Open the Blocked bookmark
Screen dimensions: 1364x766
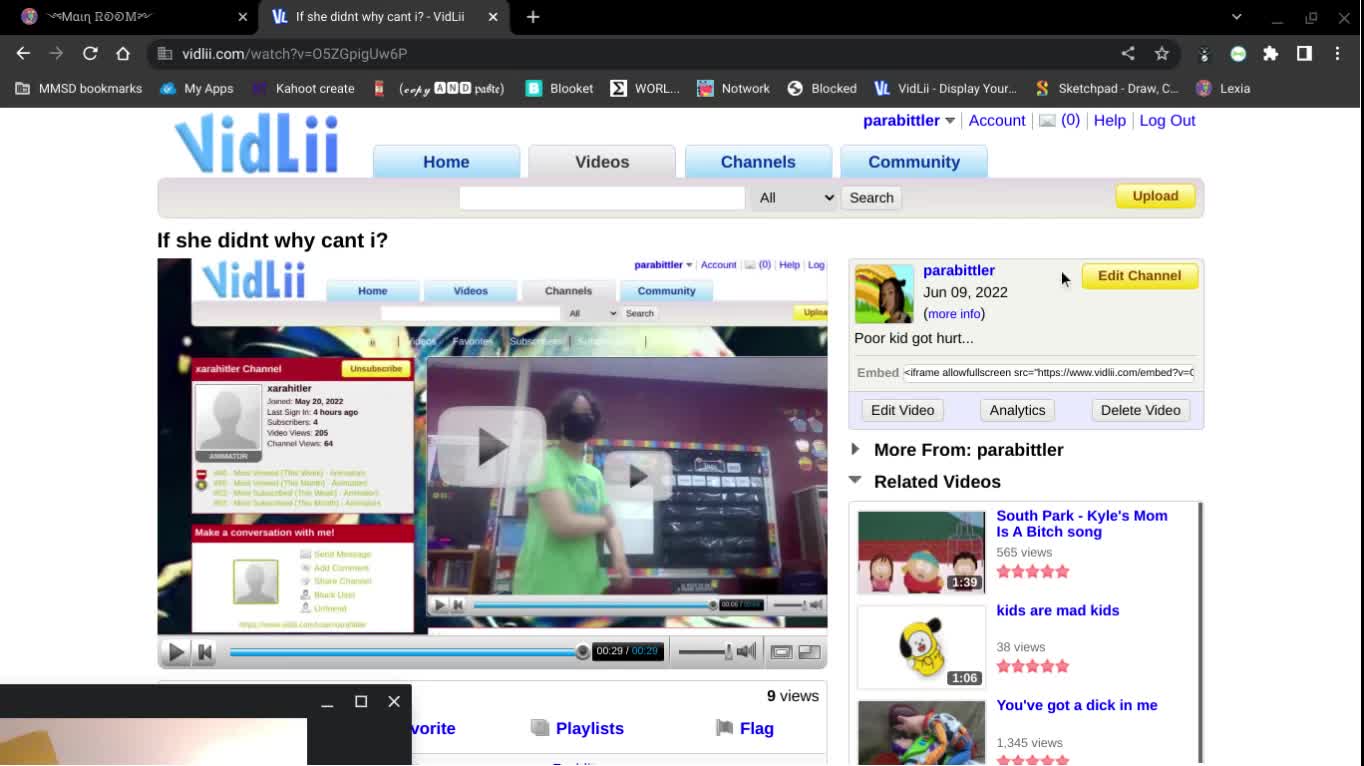coord(822,88)
